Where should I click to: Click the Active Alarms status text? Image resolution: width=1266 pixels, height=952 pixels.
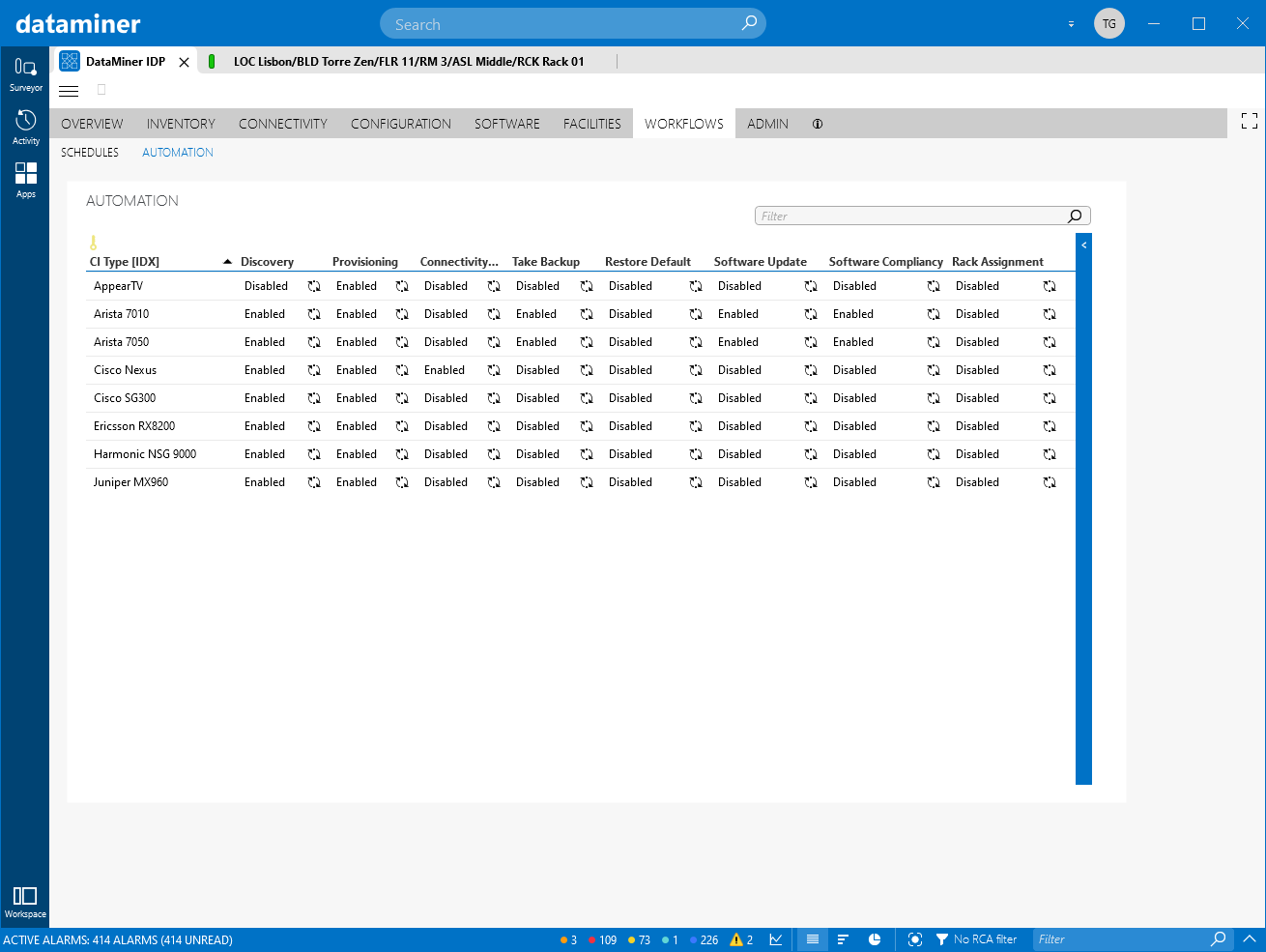point(117,939)
